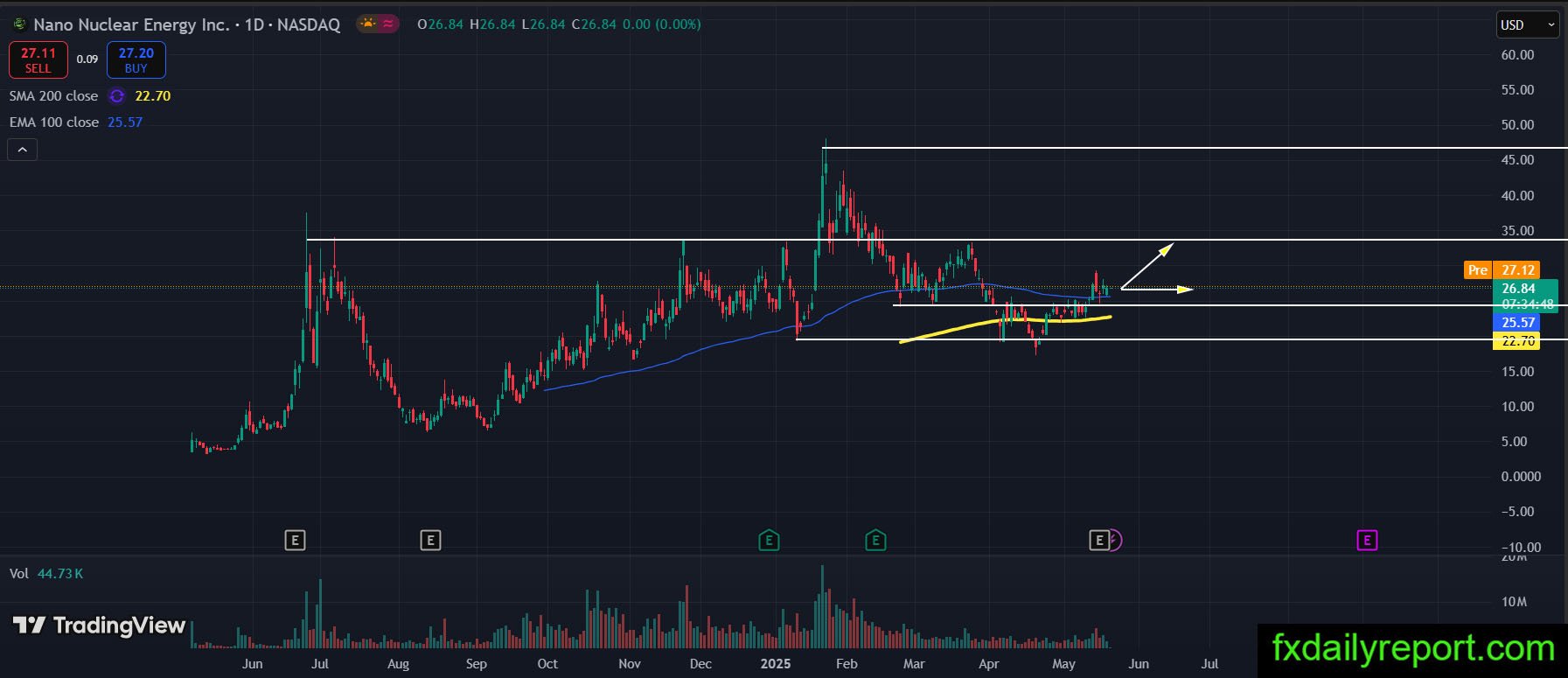
Task: Click 55.00 on the price scale
Action: pos(1517,90)
